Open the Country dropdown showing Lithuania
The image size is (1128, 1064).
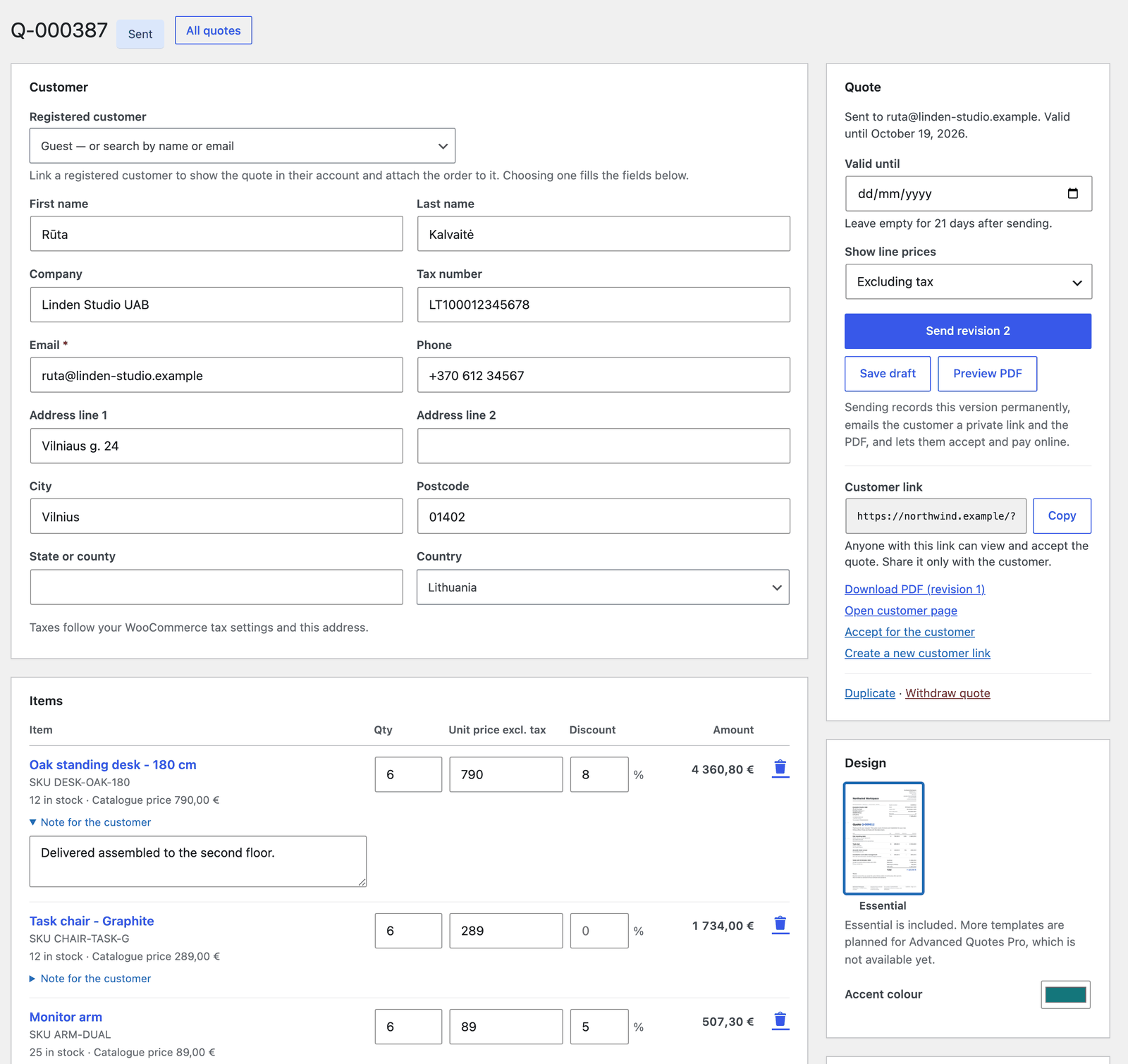(603, 587)
